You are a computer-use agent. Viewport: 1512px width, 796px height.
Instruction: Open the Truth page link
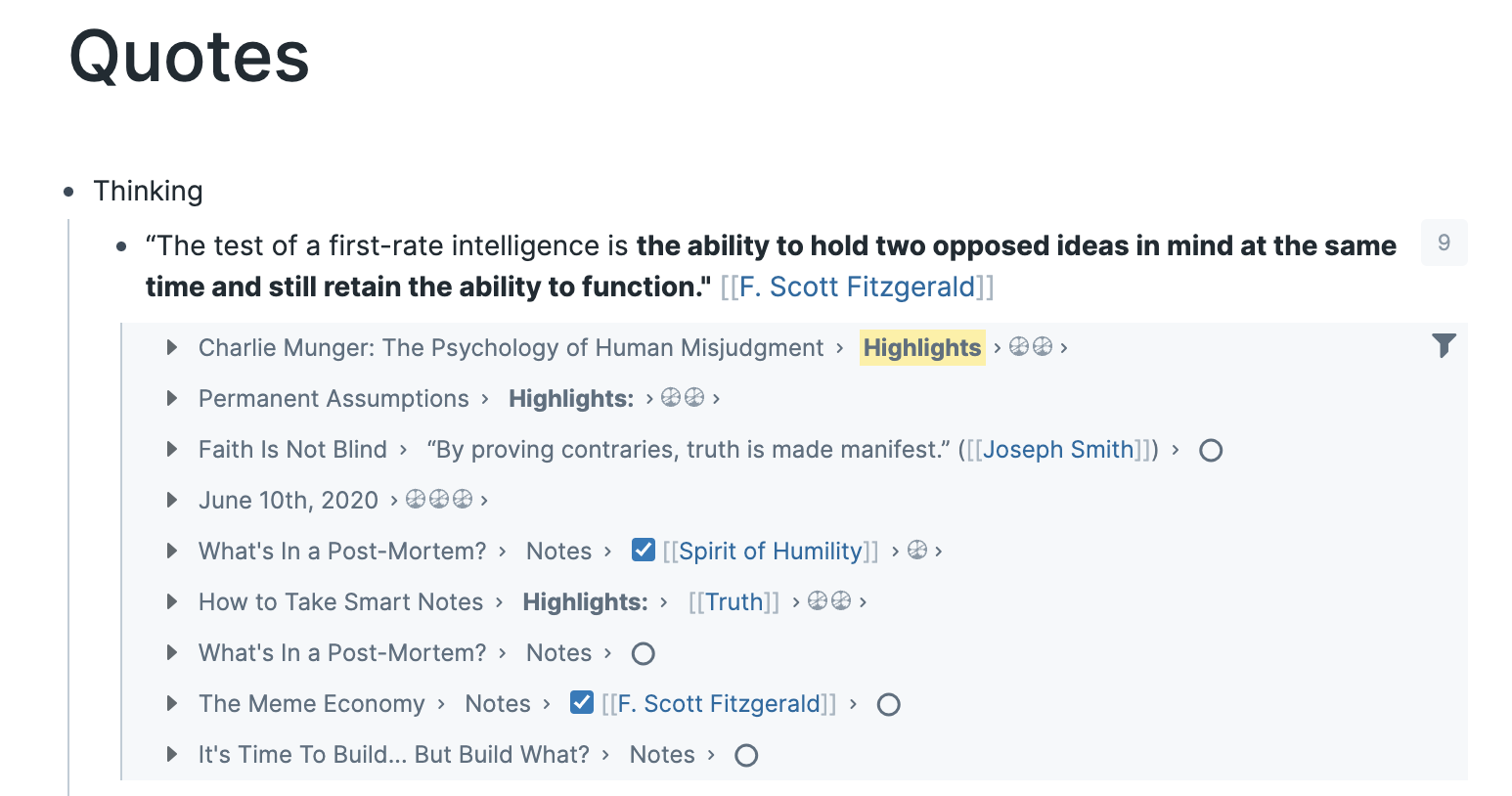[734, 602]
